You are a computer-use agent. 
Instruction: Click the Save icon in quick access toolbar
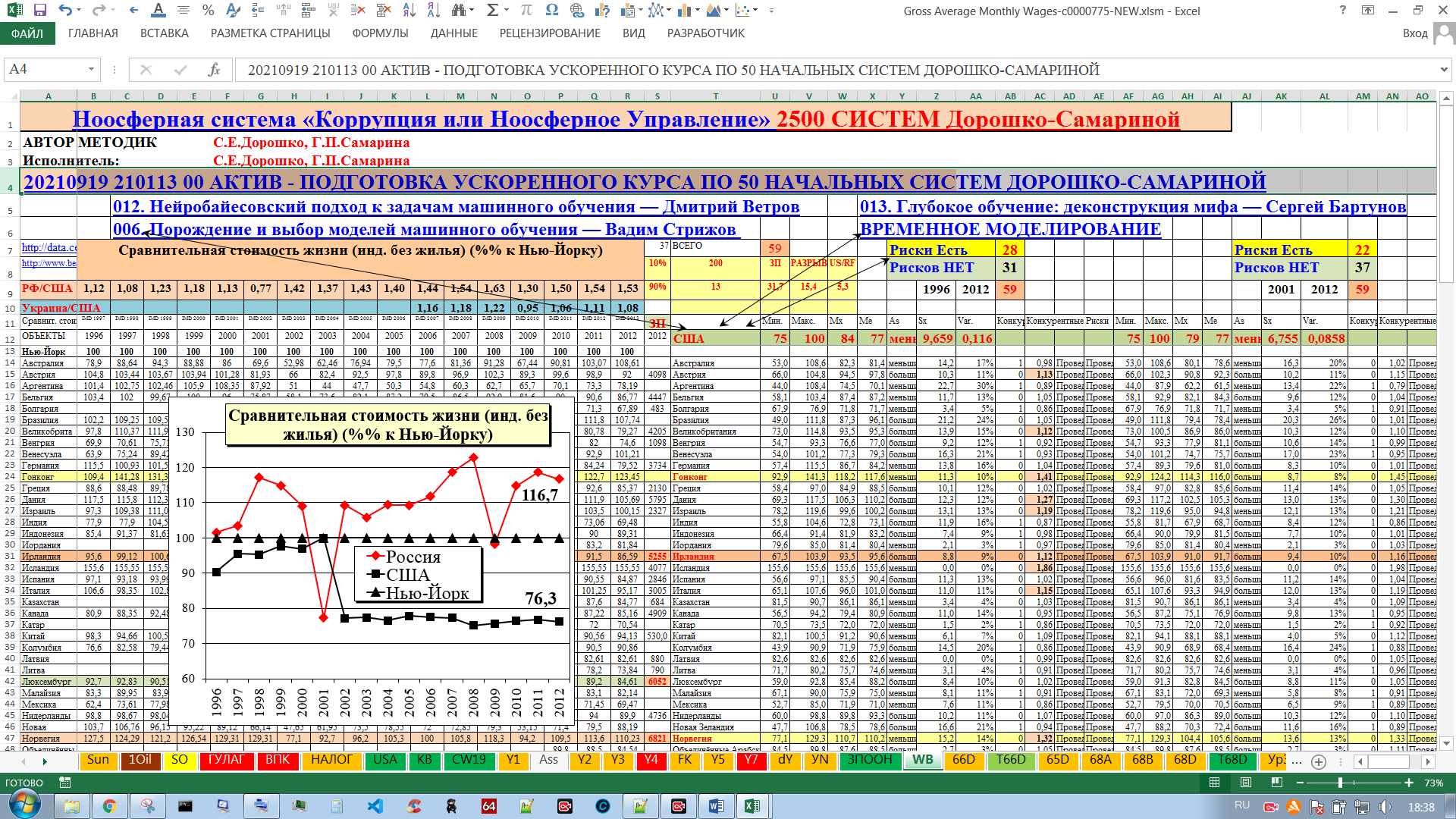[40, 11]
